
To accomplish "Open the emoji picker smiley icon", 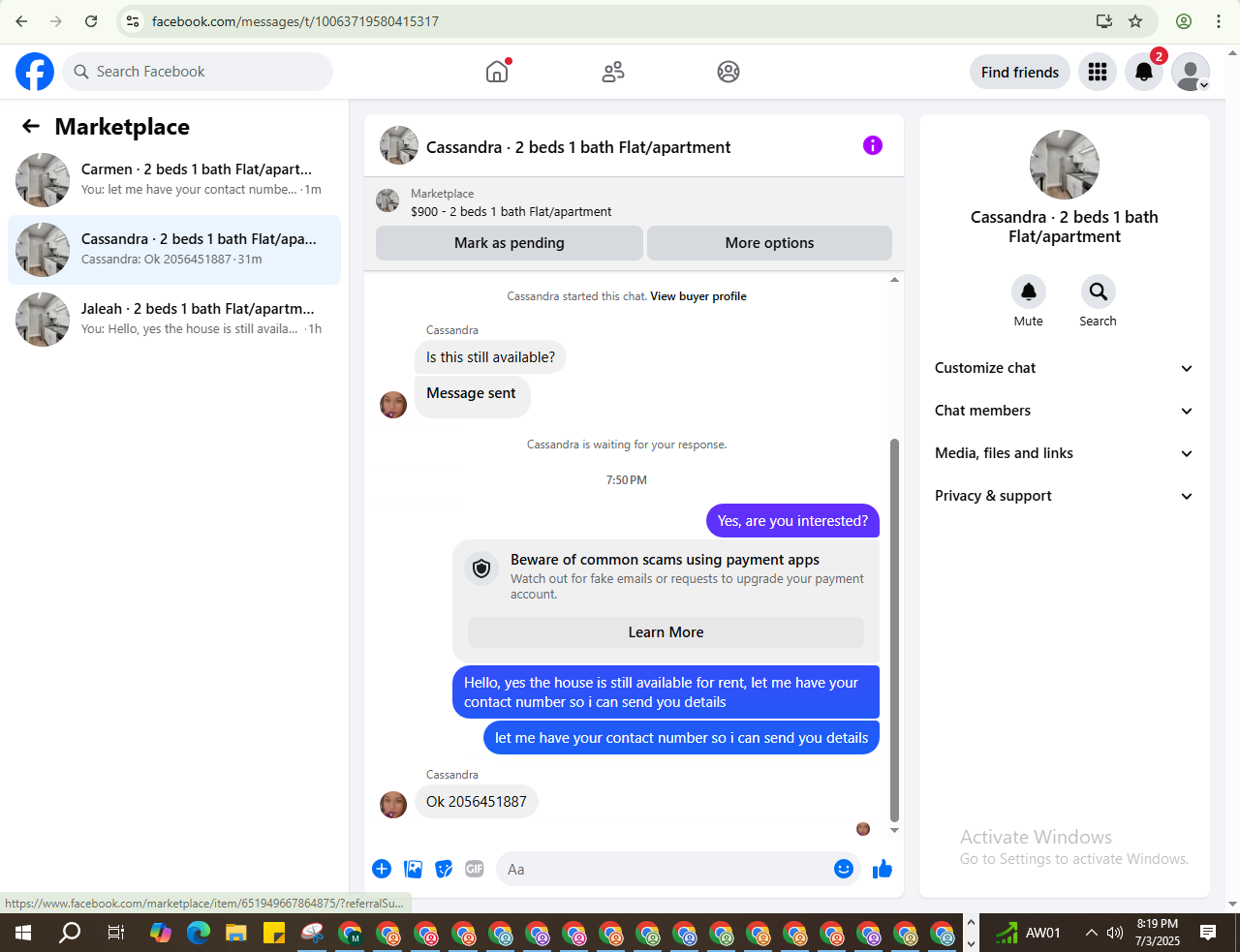I will 844,869.
